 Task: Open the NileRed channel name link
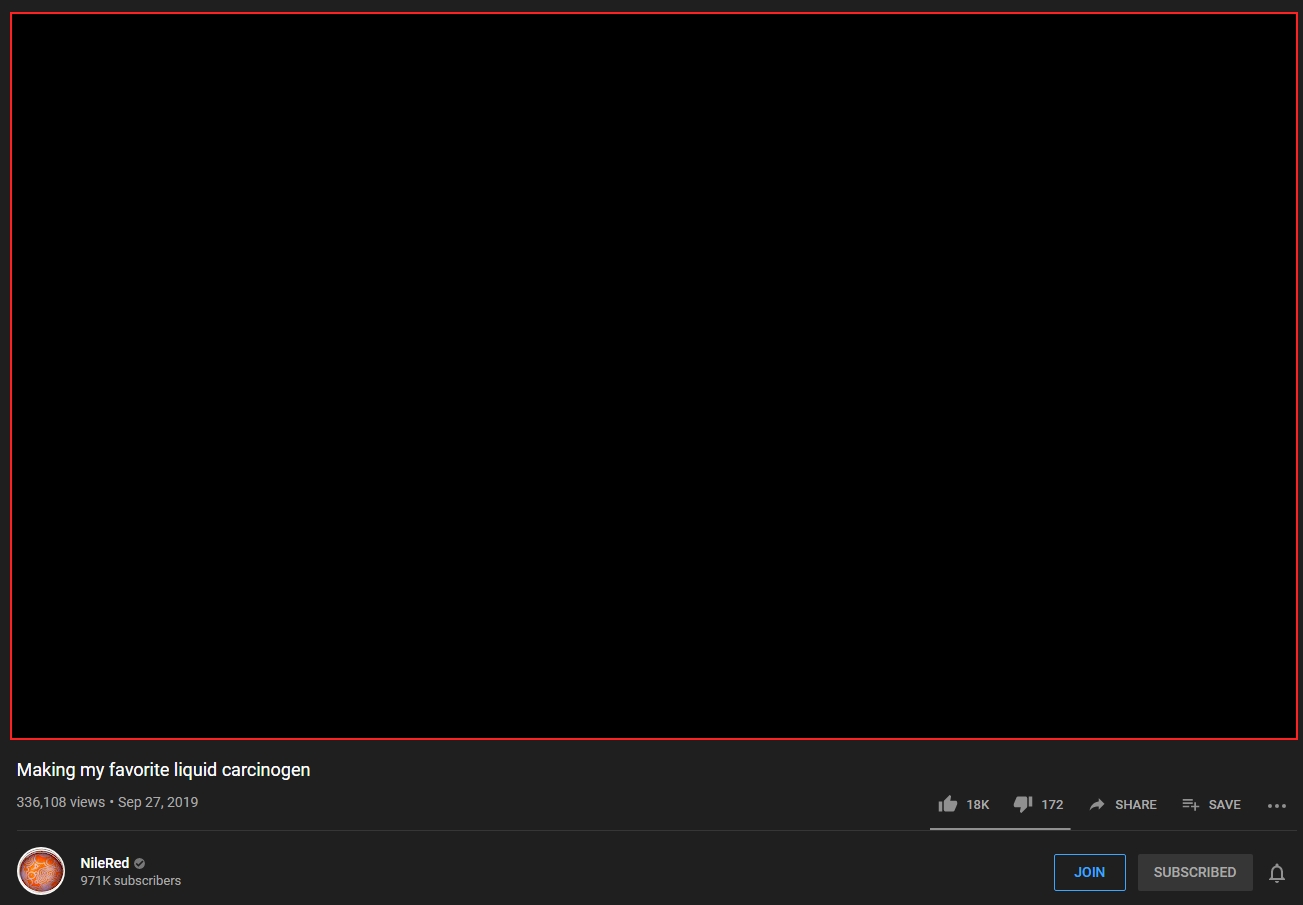(104, 863)
